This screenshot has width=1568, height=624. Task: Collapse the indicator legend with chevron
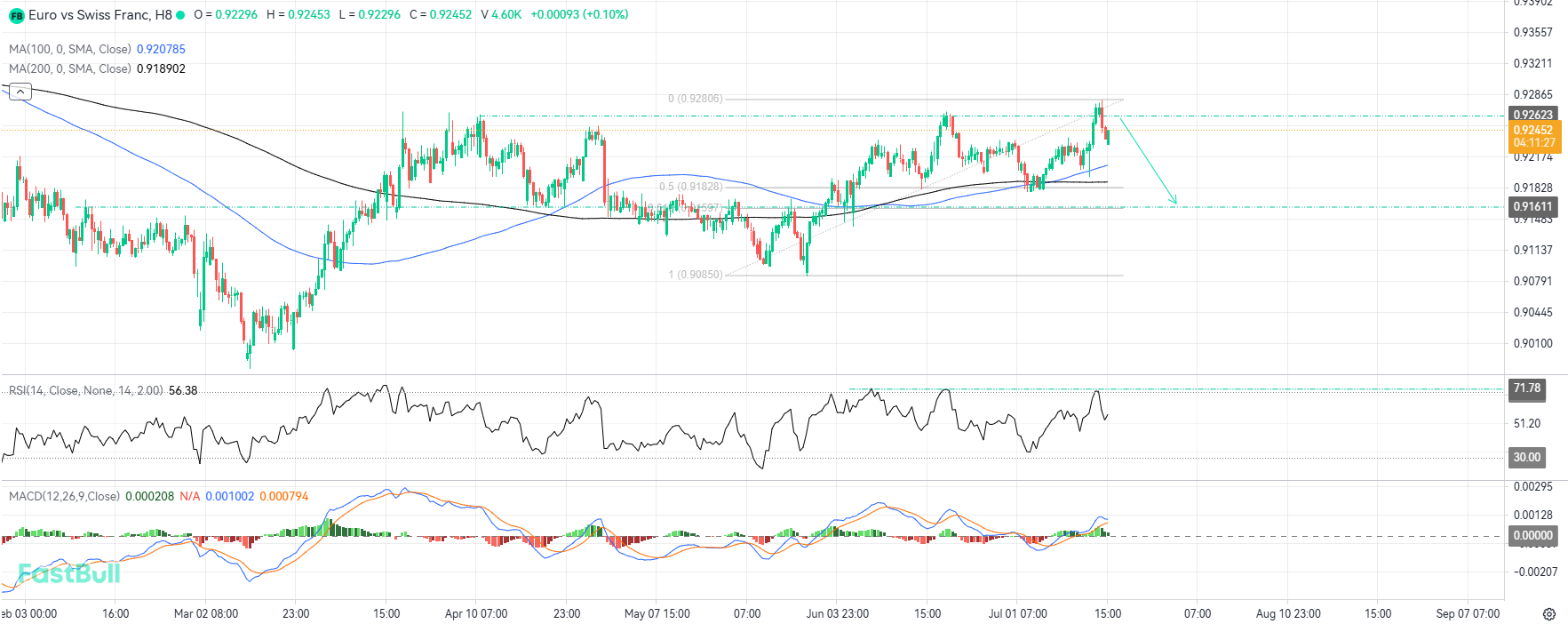(x=20, y=91)
